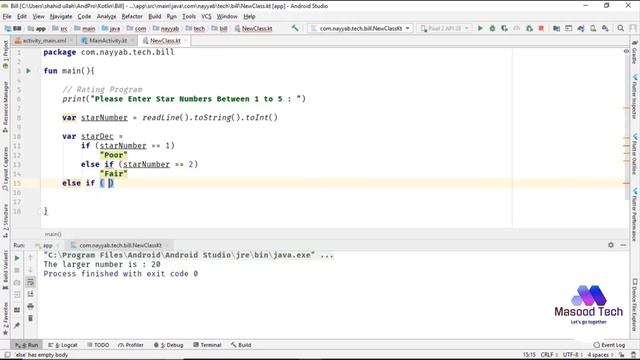
Task: Open the run configuration dropdown NewClassKt
Action: [360, 28]
